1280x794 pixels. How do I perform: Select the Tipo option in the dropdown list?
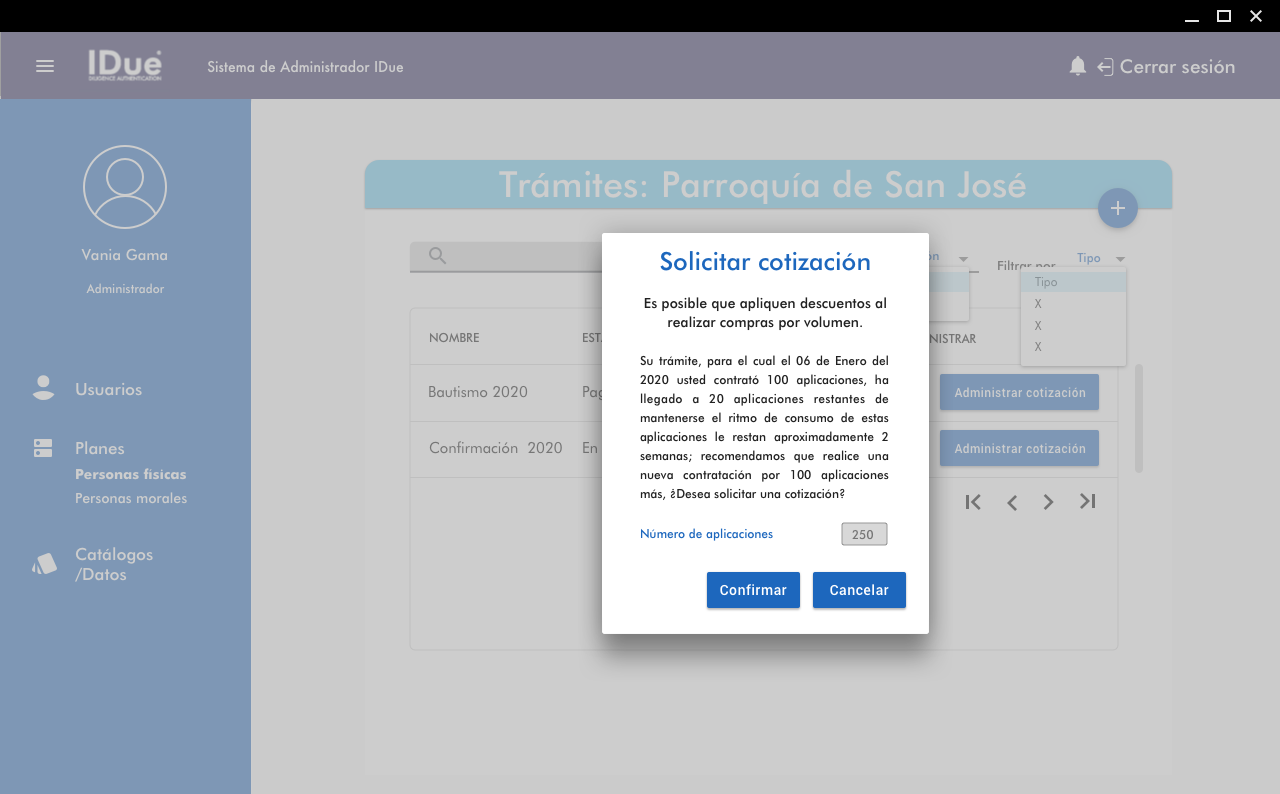1072,282
